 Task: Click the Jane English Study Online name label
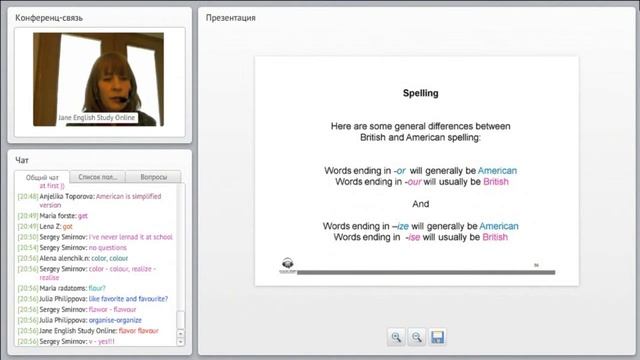96,118
